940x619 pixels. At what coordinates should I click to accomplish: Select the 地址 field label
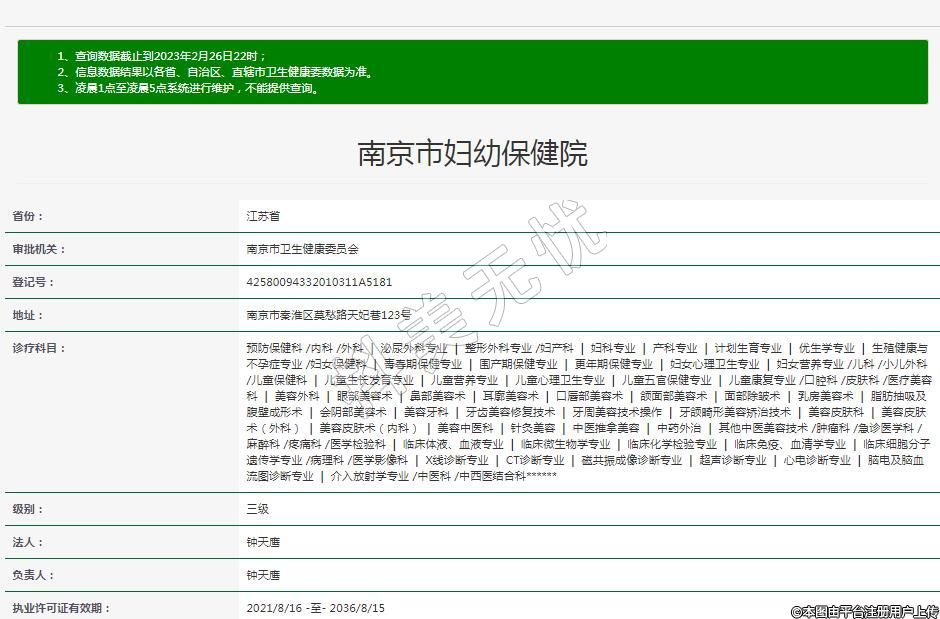click(x=28, y=315)
